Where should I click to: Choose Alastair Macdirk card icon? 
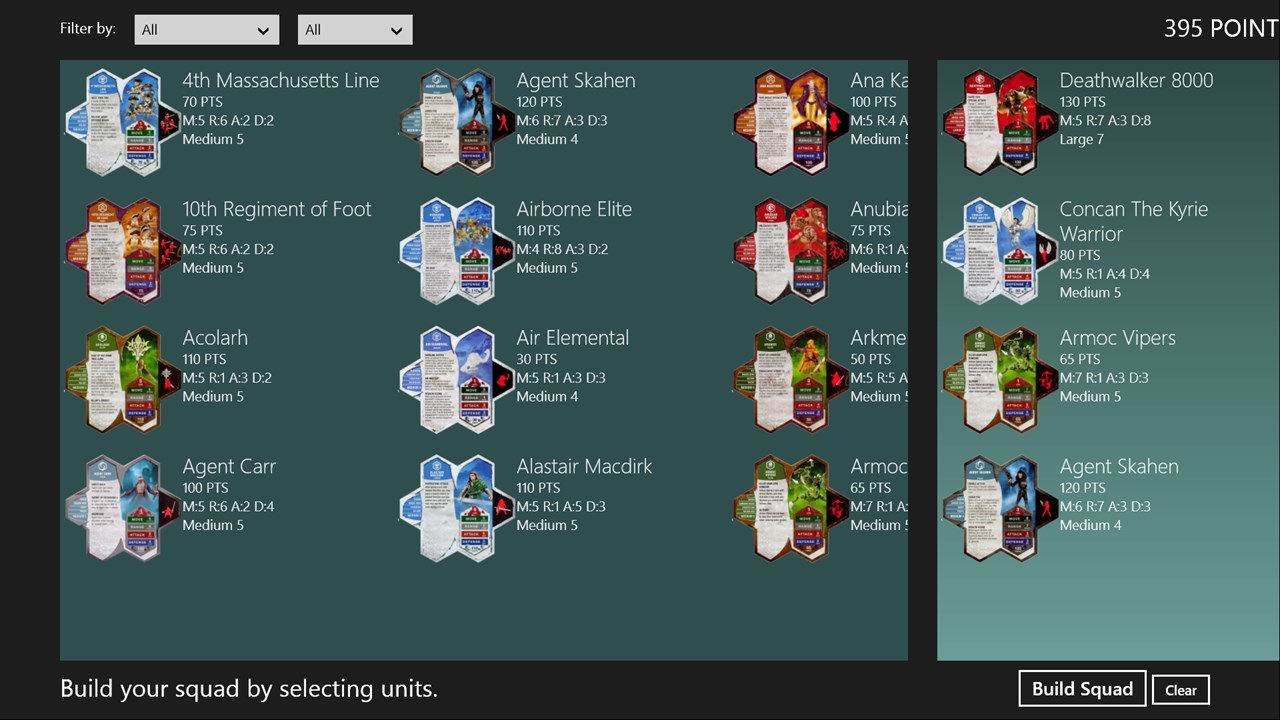[457, 508]
